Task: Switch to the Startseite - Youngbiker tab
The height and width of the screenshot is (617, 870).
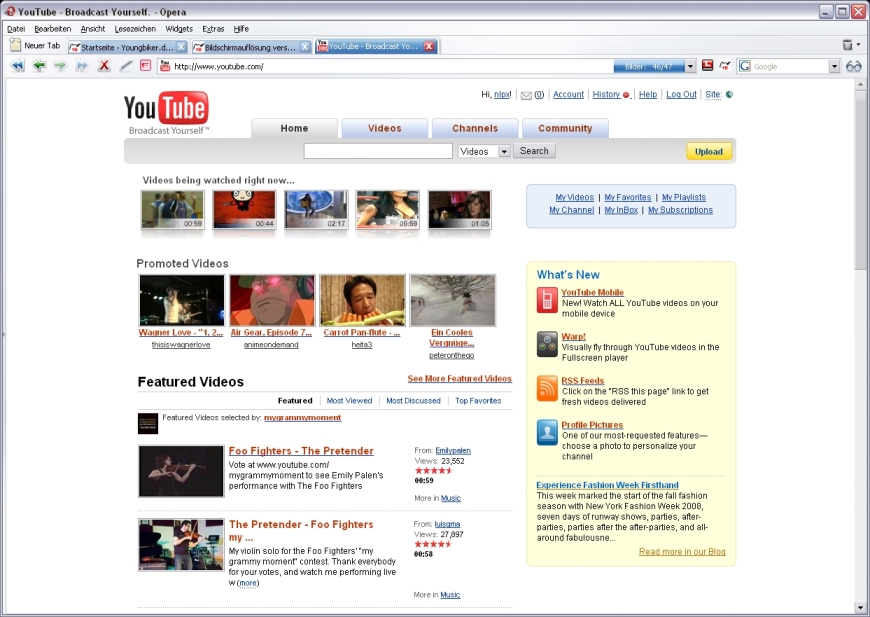Action: point(128,47)
